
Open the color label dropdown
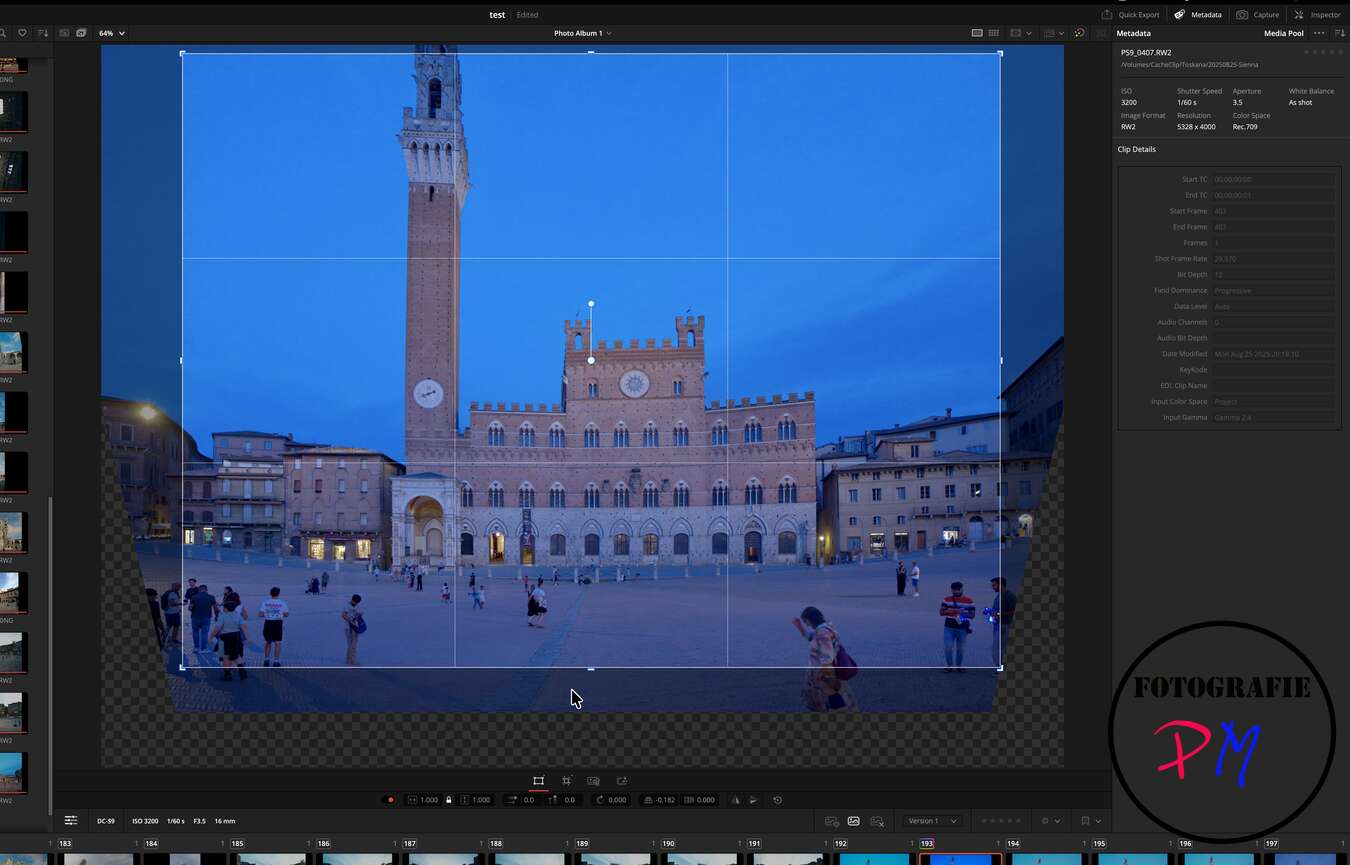point(1050,821)
